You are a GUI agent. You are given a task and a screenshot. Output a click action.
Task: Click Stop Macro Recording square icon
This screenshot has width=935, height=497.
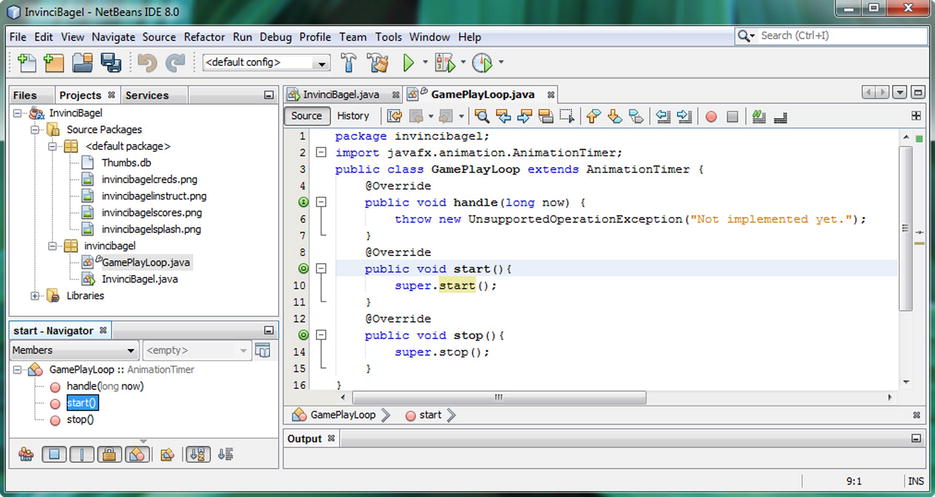(x=732, y=117)
